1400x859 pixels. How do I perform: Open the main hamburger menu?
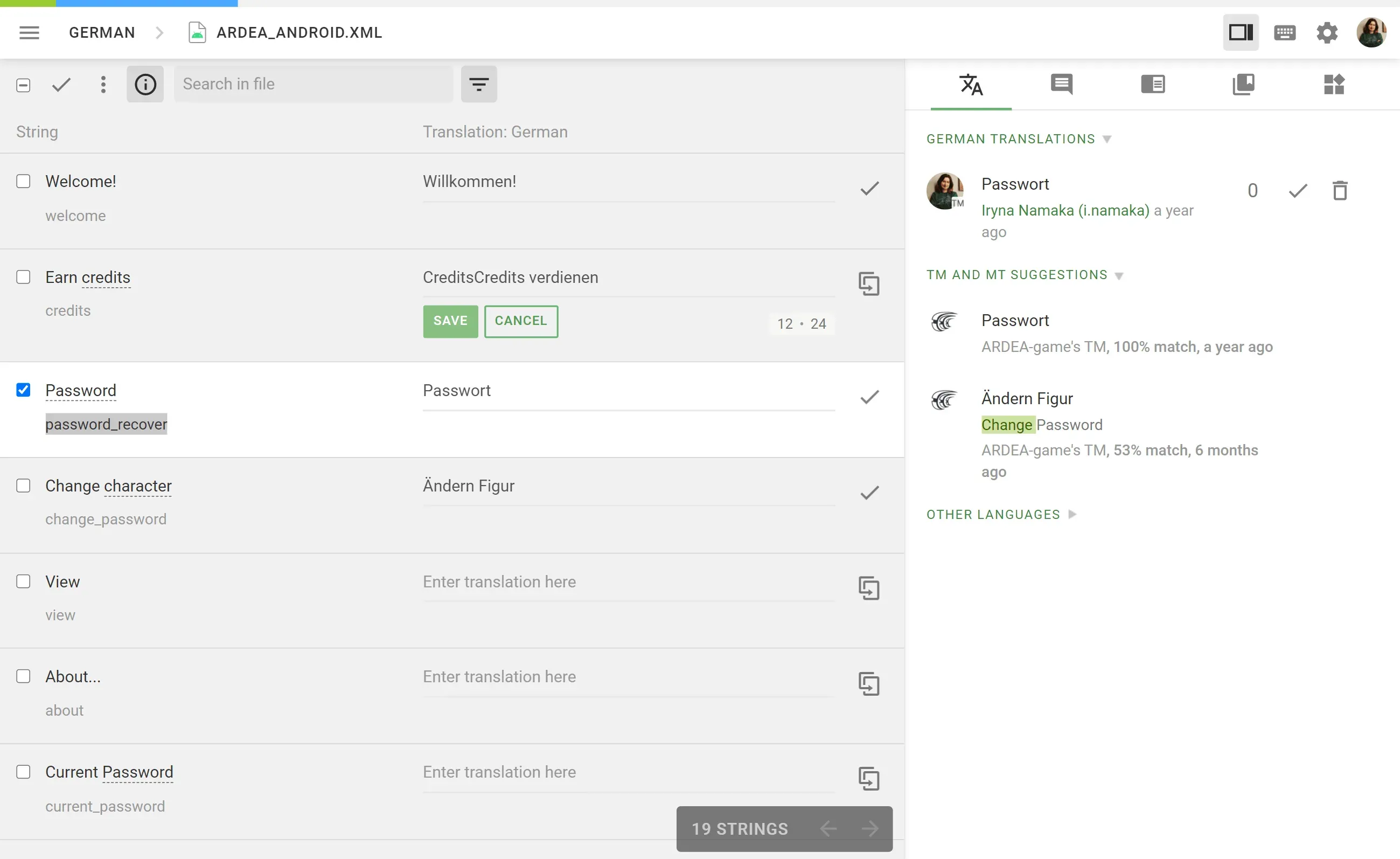[29, 32]
